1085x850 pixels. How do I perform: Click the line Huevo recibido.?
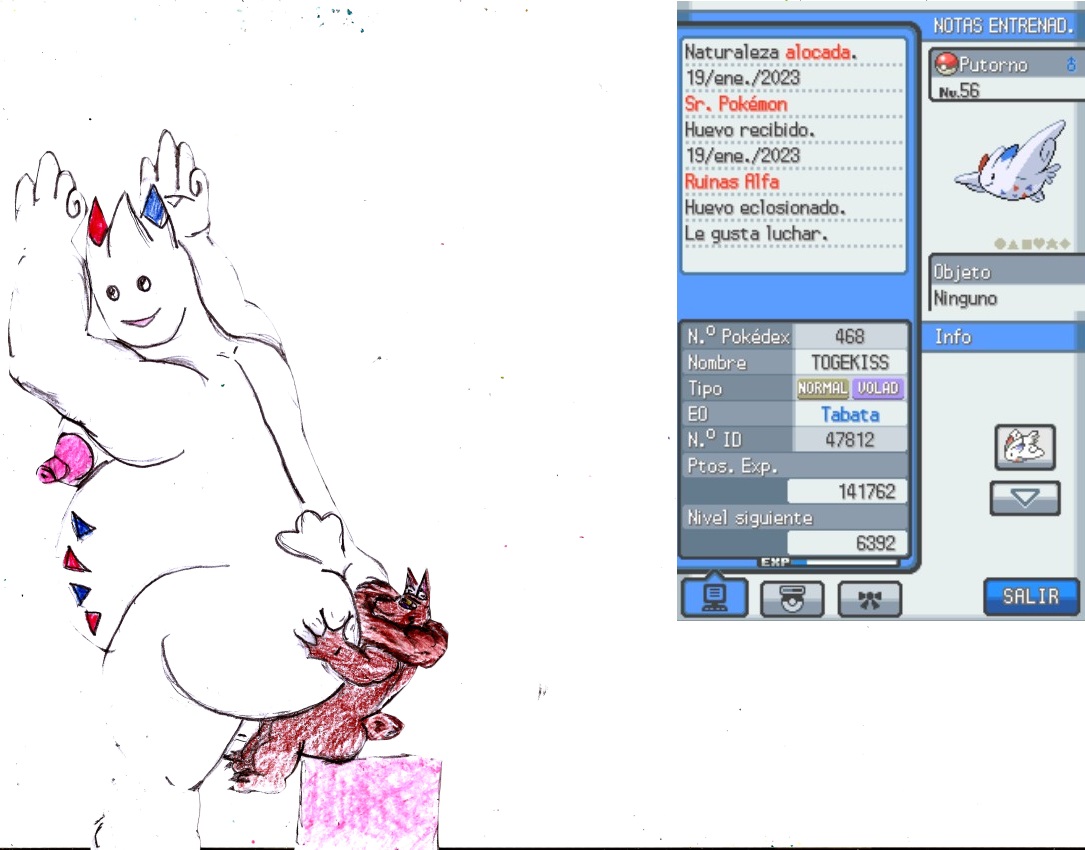749,130
